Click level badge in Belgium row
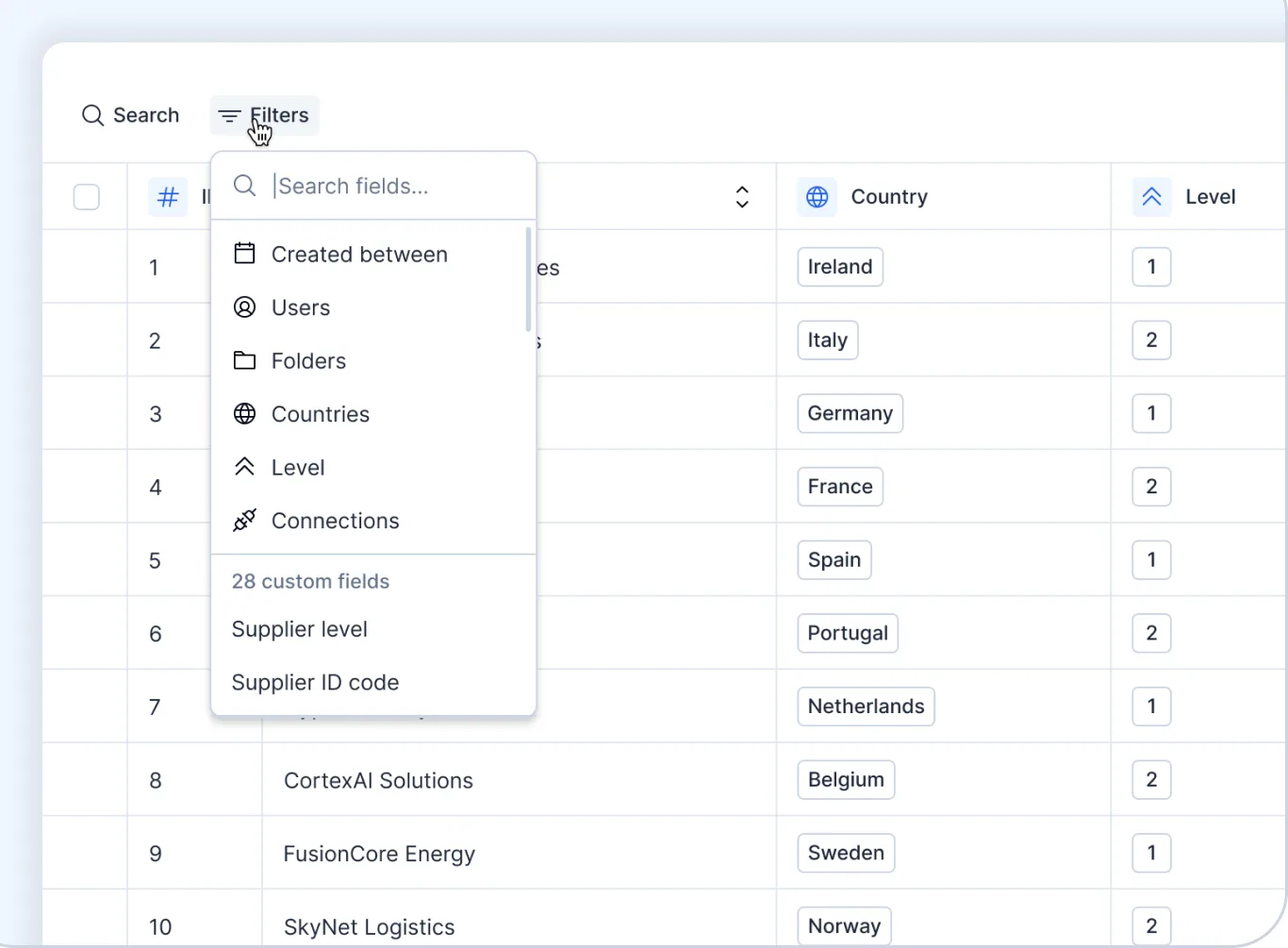Image resolution: width=1288 pixels, height=948 pixels. tap(1151, 780)
